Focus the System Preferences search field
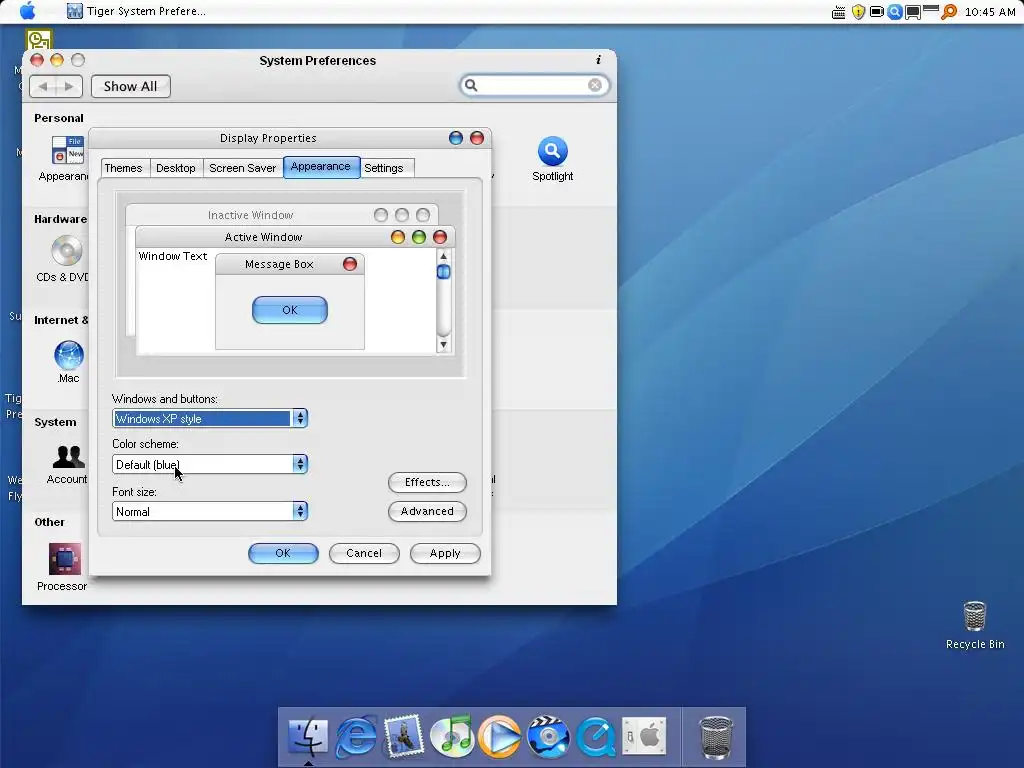 tap(534, 86)
